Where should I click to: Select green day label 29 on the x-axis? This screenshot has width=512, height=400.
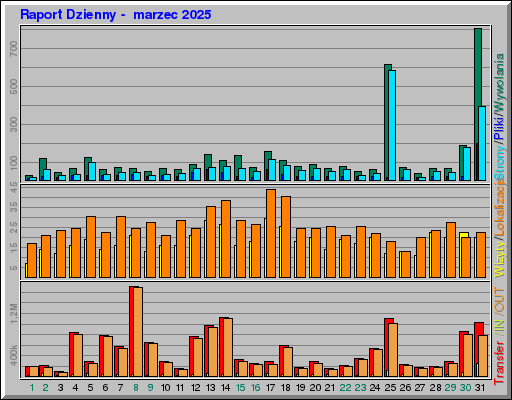point(451,388)
